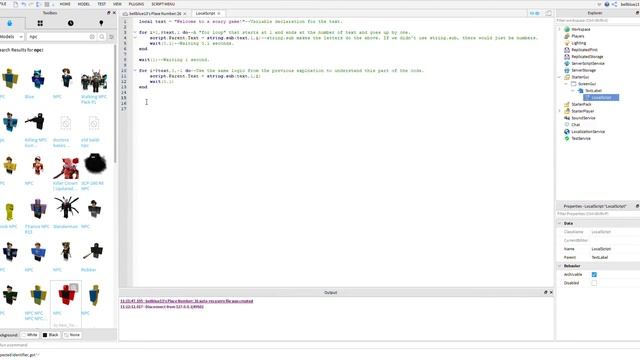Fold the first for loop at line 3

pyautogui.click(x=135, y=32)
